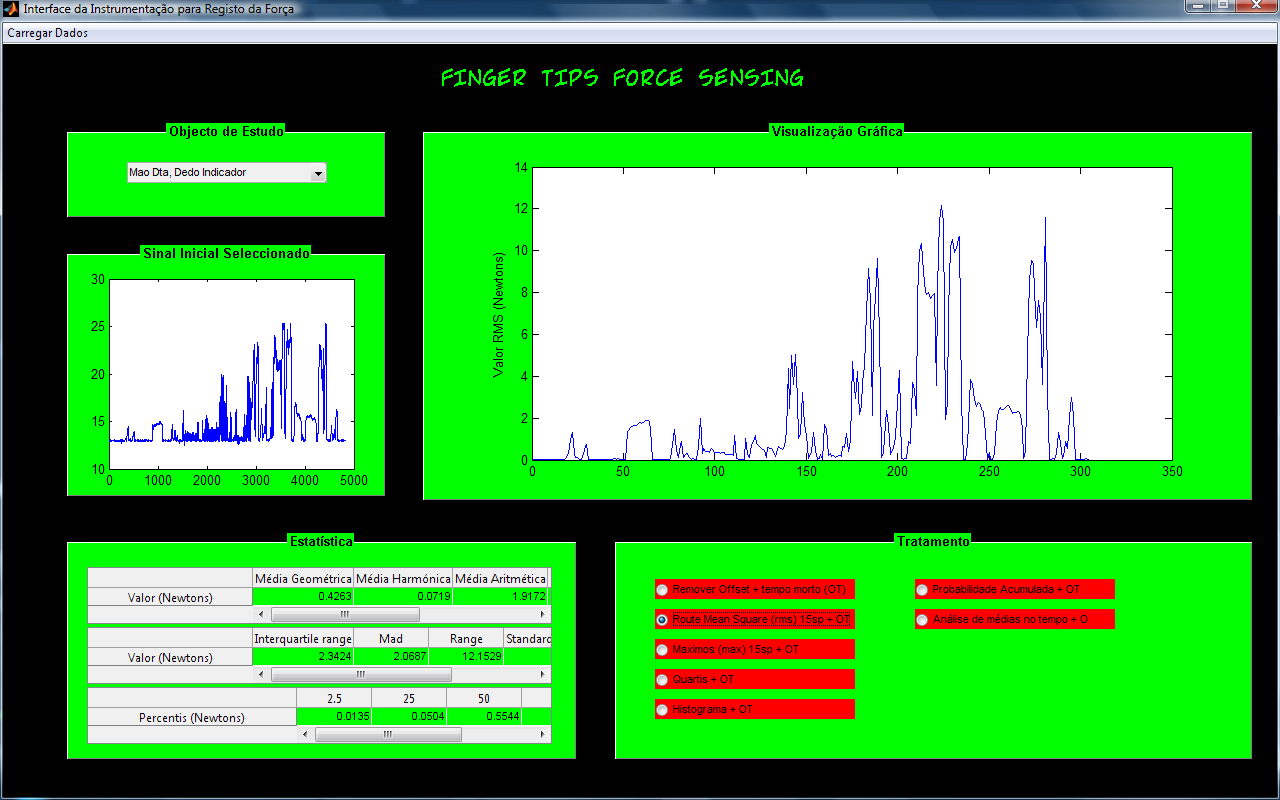Click the cell value 2.3424
Image resolution: width=1280 pixels, height=800 pixels.
coord(303,657)
